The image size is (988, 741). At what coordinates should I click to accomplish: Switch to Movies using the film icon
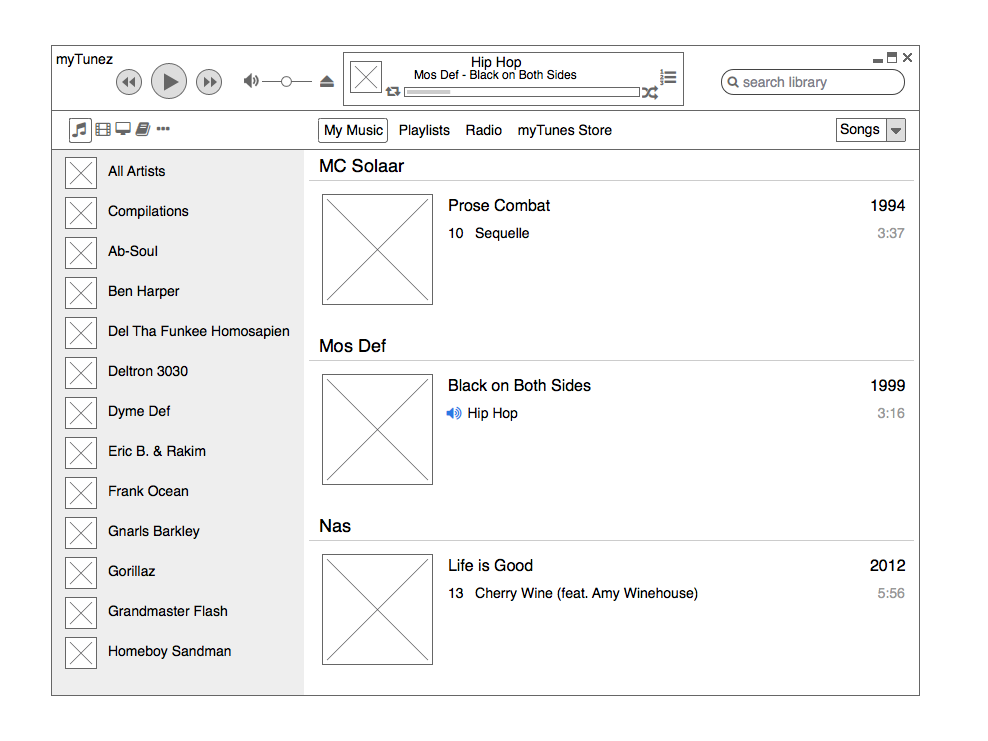pyautogui.click(x=102, y=129)
